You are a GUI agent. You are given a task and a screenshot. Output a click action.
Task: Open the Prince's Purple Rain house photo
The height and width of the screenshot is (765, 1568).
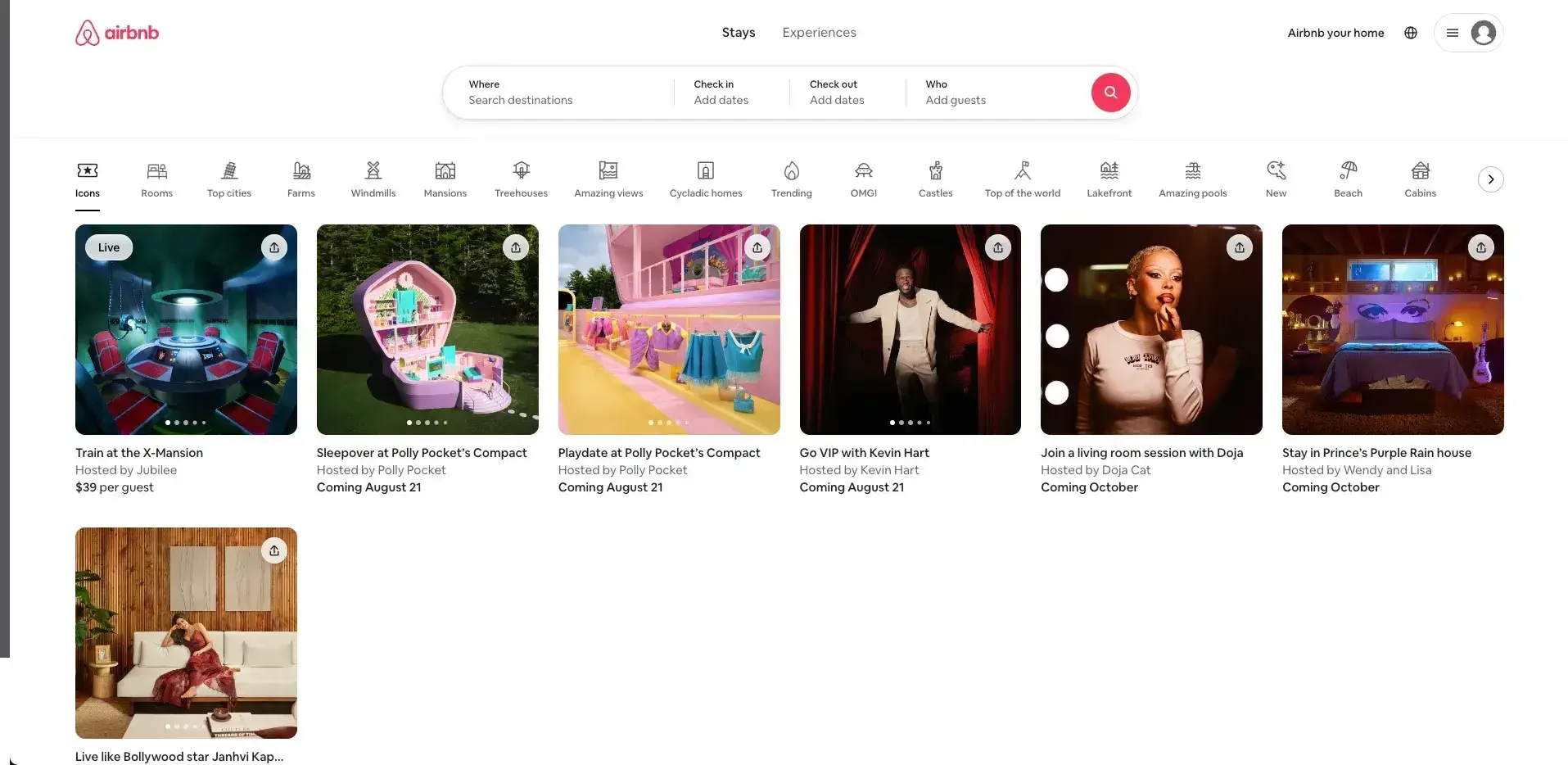[1393, 329]
